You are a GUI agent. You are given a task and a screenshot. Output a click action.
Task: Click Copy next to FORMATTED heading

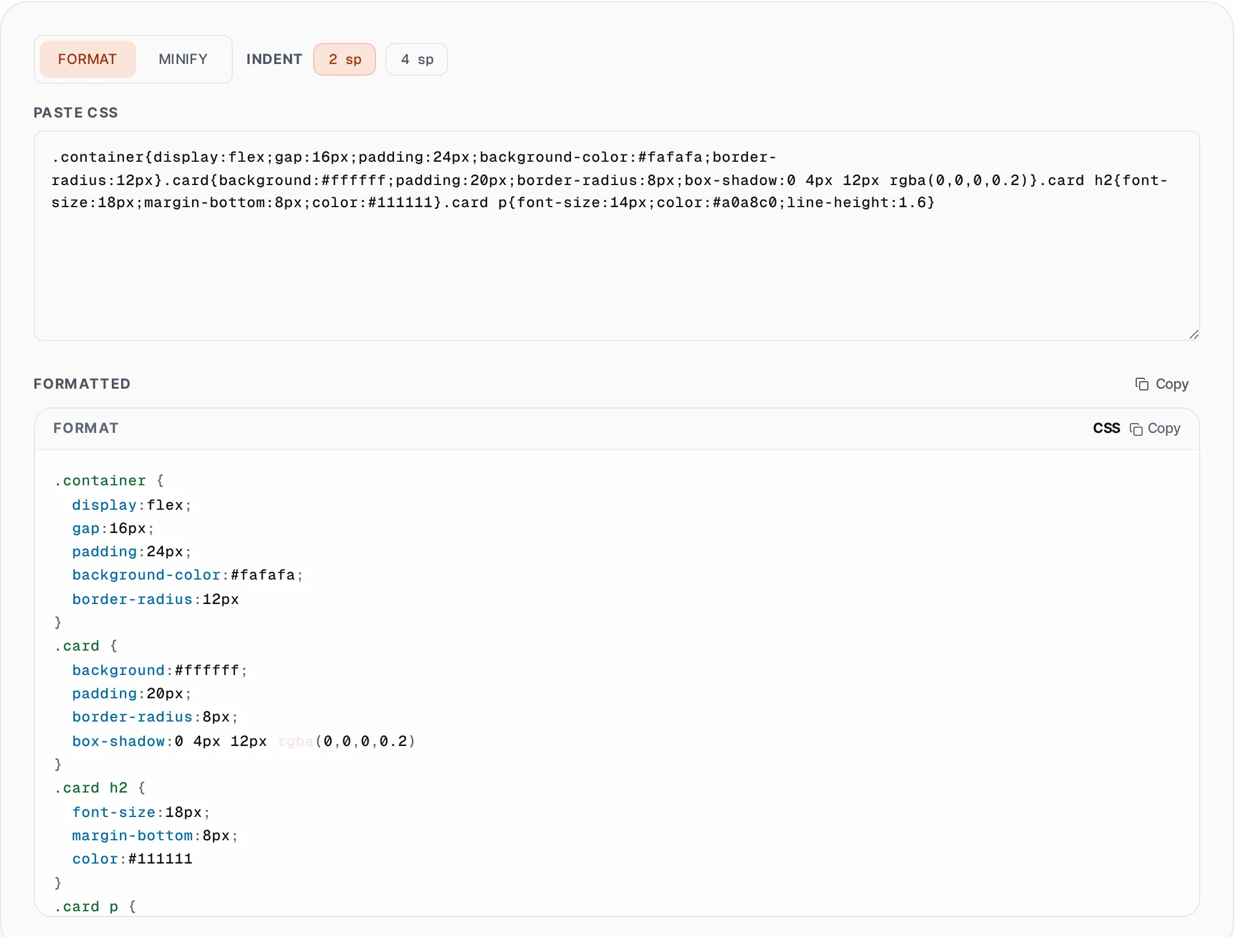(1162, 384)
